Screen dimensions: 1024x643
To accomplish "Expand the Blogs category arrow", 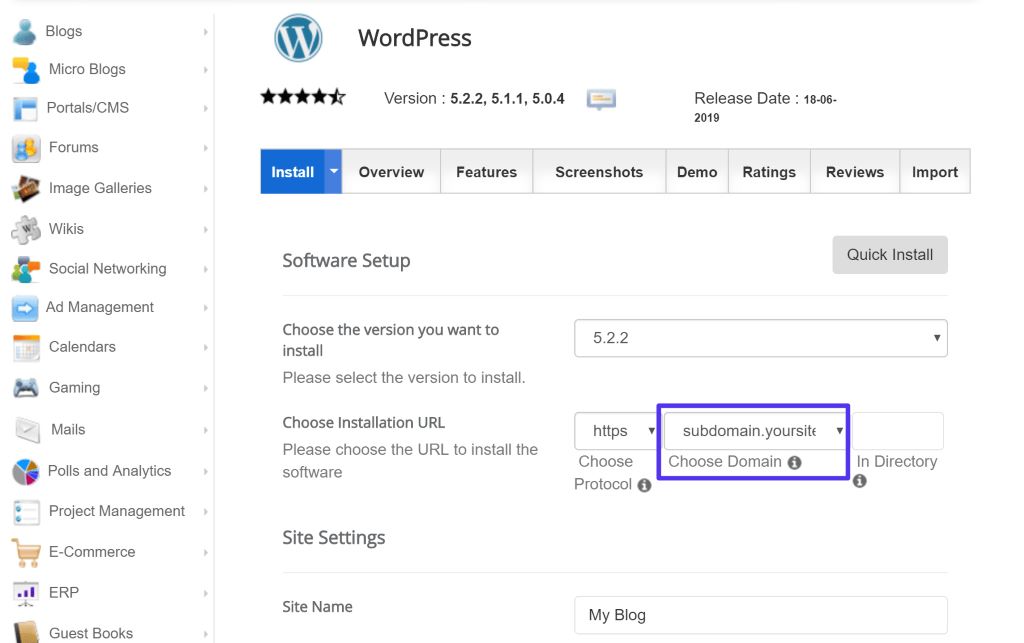I will coord(206,31).
